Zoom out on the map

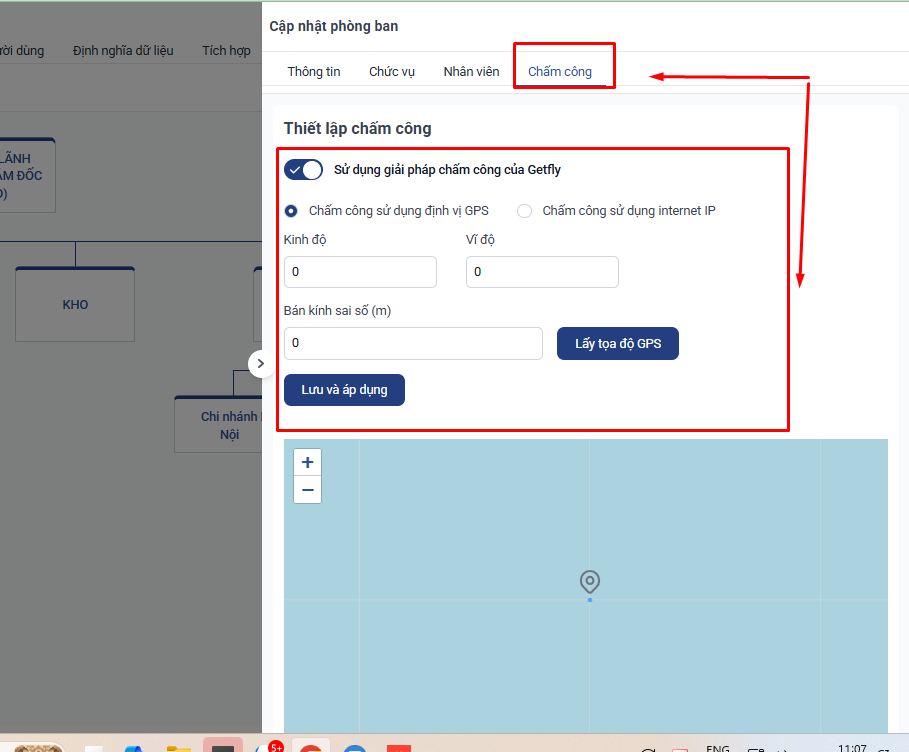pos(307,490)
